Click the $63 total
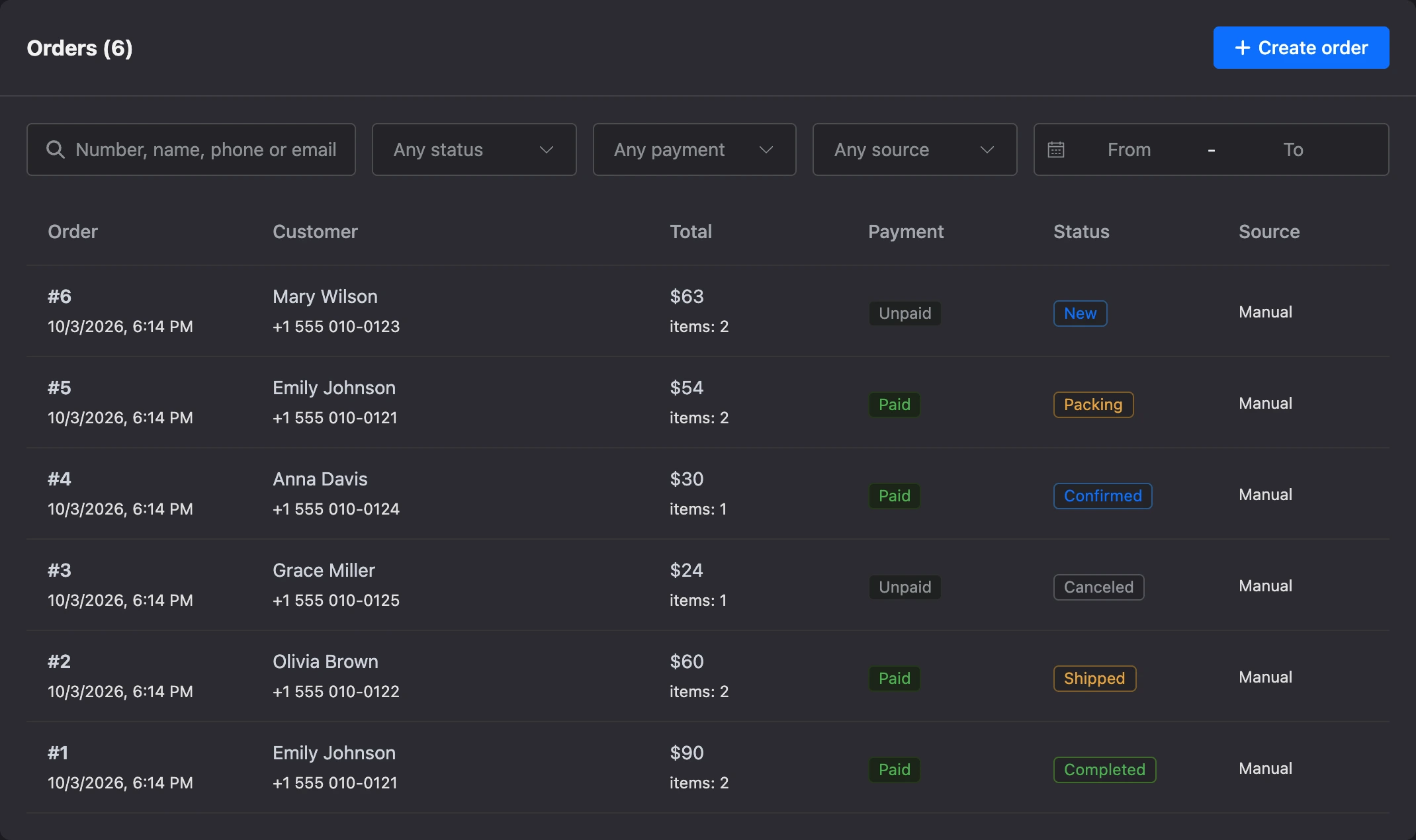This screenshot has width=1416, height=840. point(687,296)
